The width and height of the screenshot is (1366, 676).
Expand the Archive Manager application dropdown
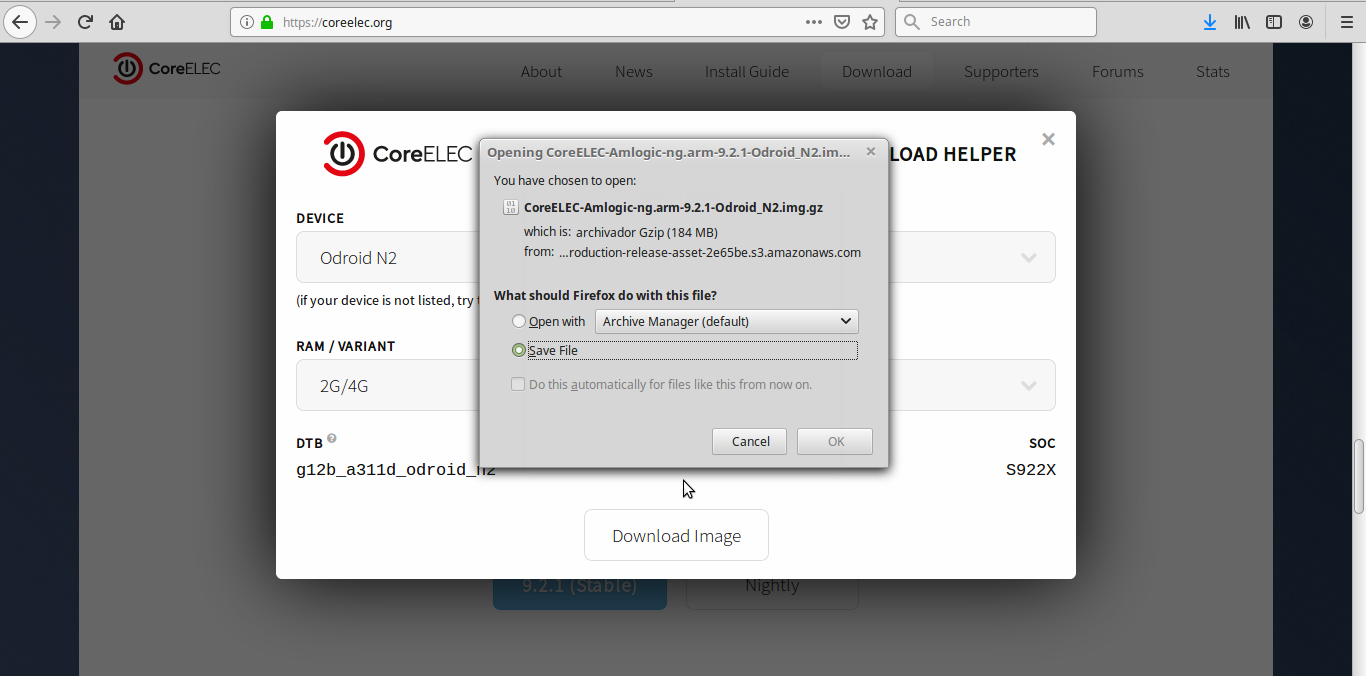[726, 322]
